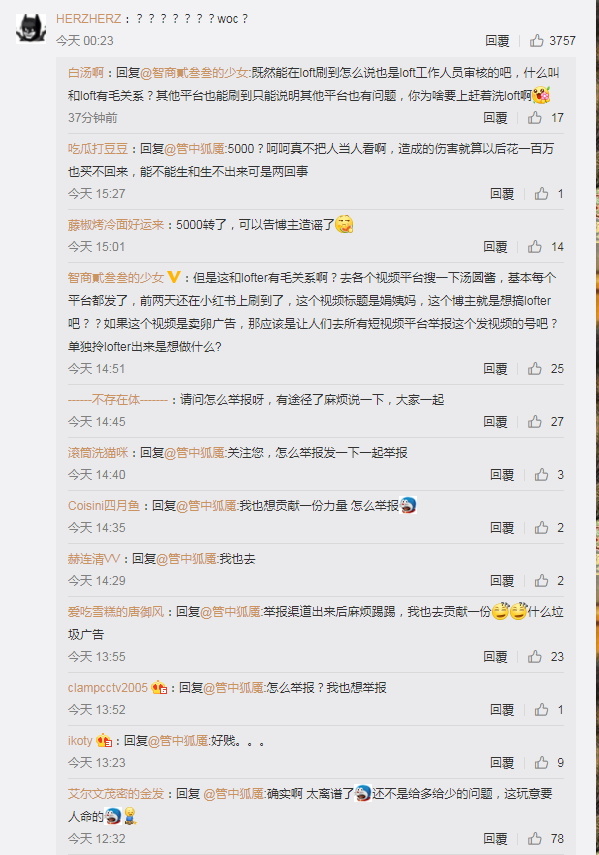Like 吃瓜打豆豆's reply posted at 15:27
The height and width of the screenshot is (855, 599).
(x=541, y=194)
